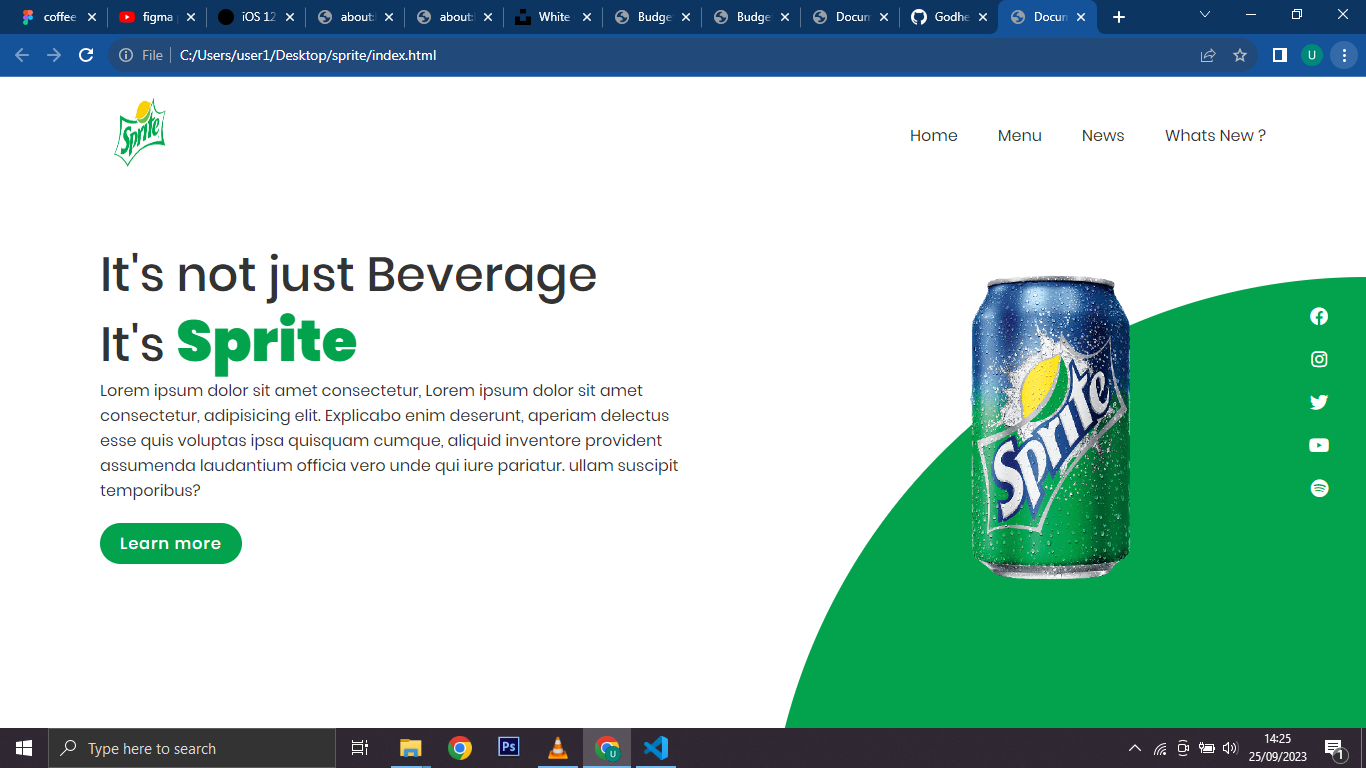Click the Sprite logo in header

[x=140, y=132]
